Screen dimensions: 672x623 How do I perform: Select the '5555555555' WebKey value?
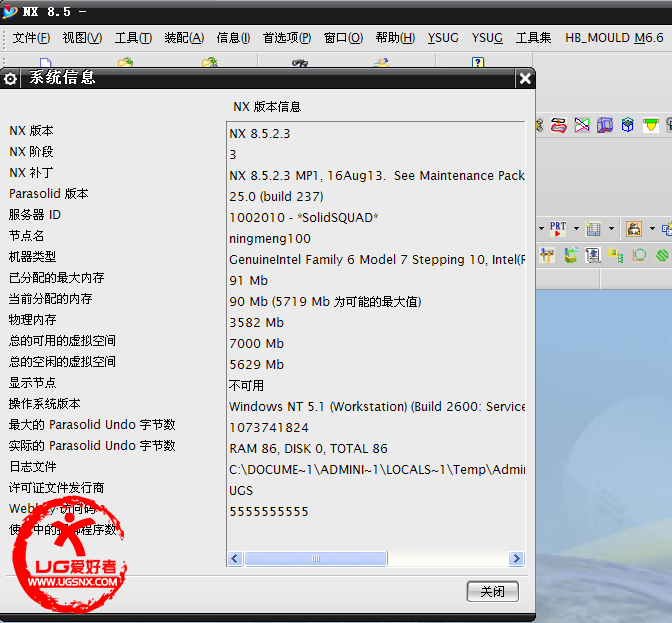click(269, 512)
